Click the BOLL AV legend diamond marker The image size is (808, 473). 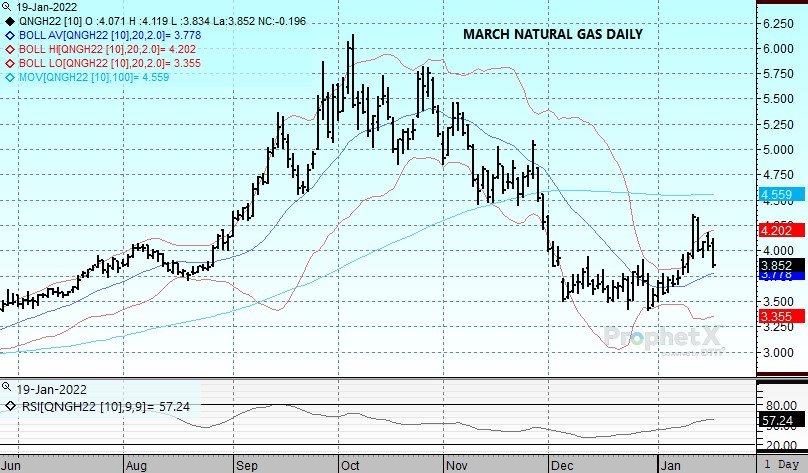point(10,34)
